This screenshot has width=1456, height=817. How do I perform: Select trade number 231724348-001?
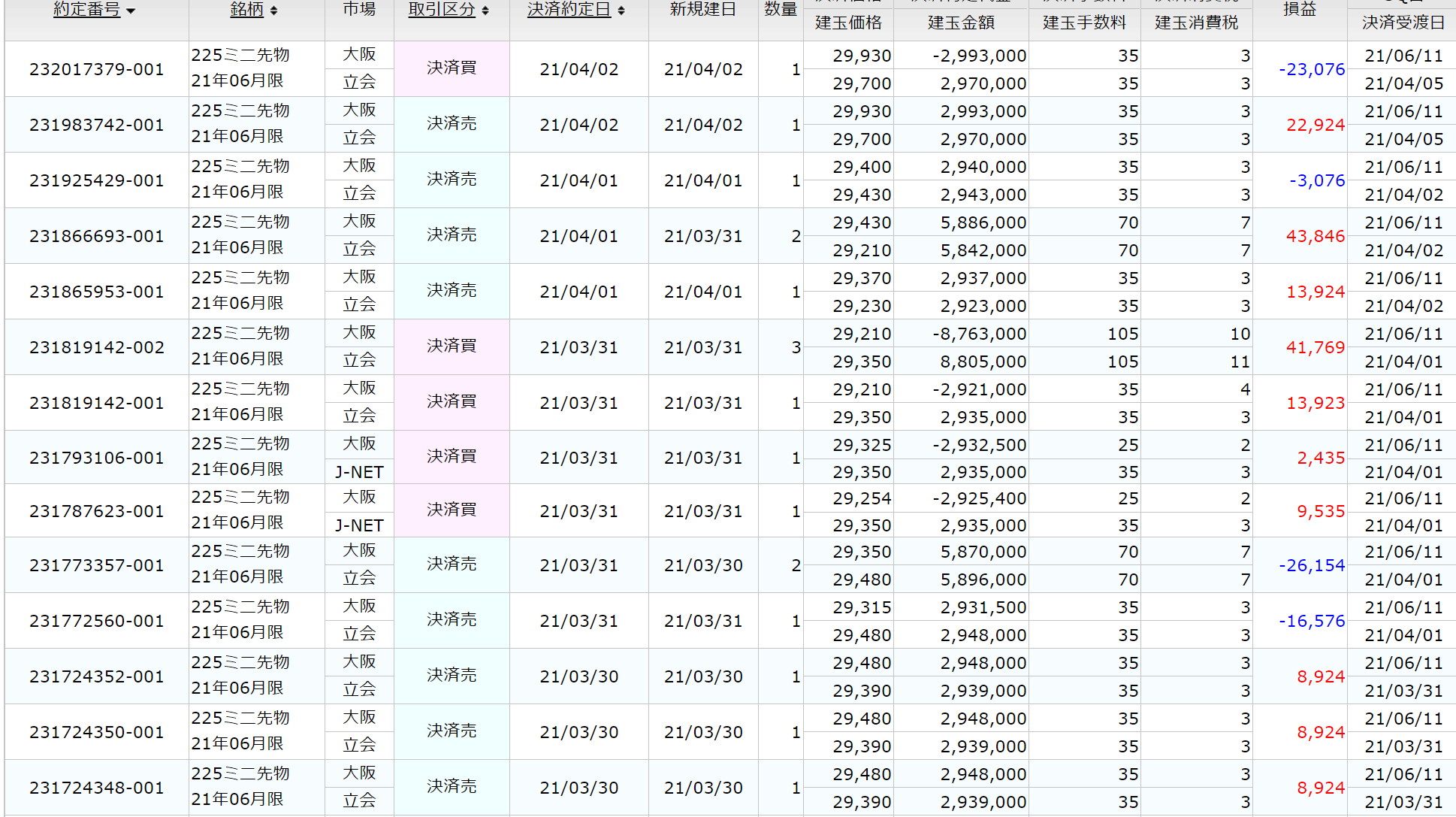(97, 788)
